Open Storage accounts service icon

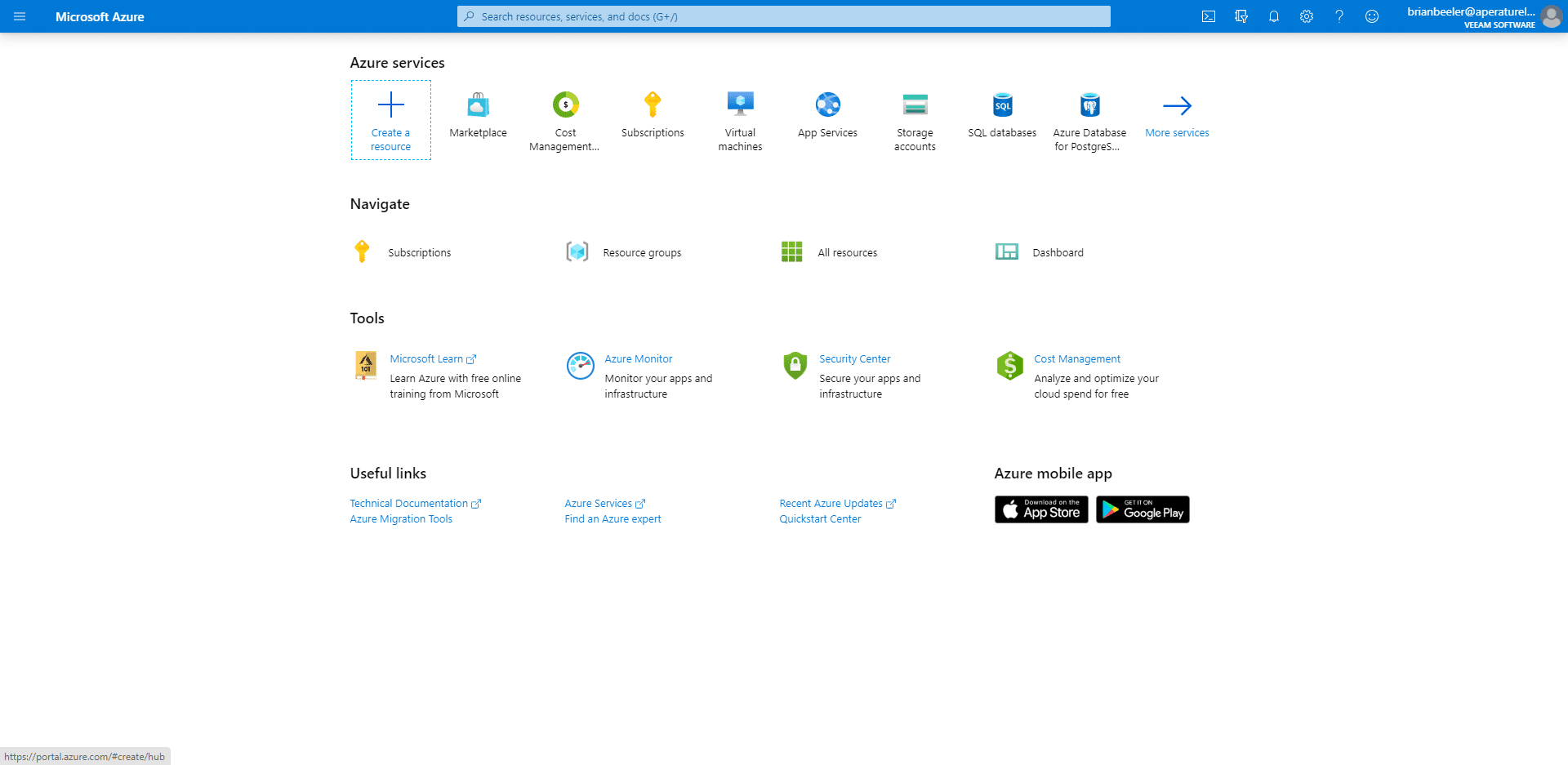point(915,105)
